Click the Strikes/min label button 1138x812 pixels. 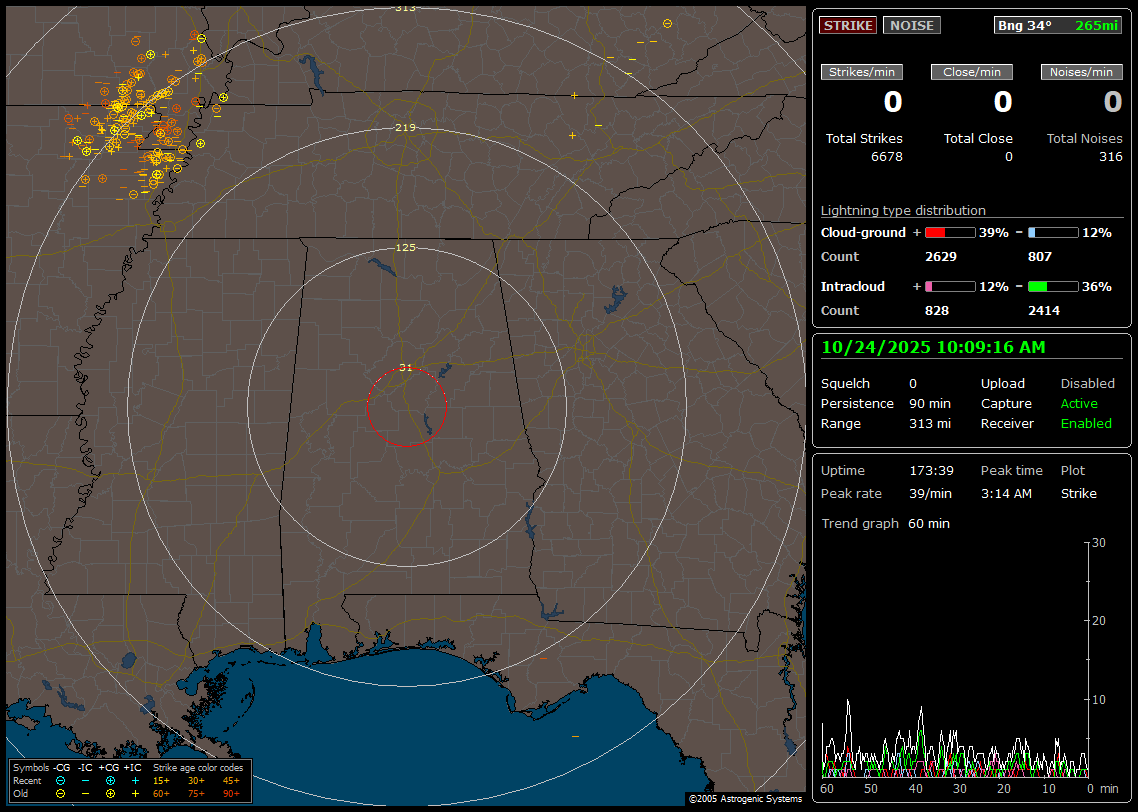coord(862,72)
